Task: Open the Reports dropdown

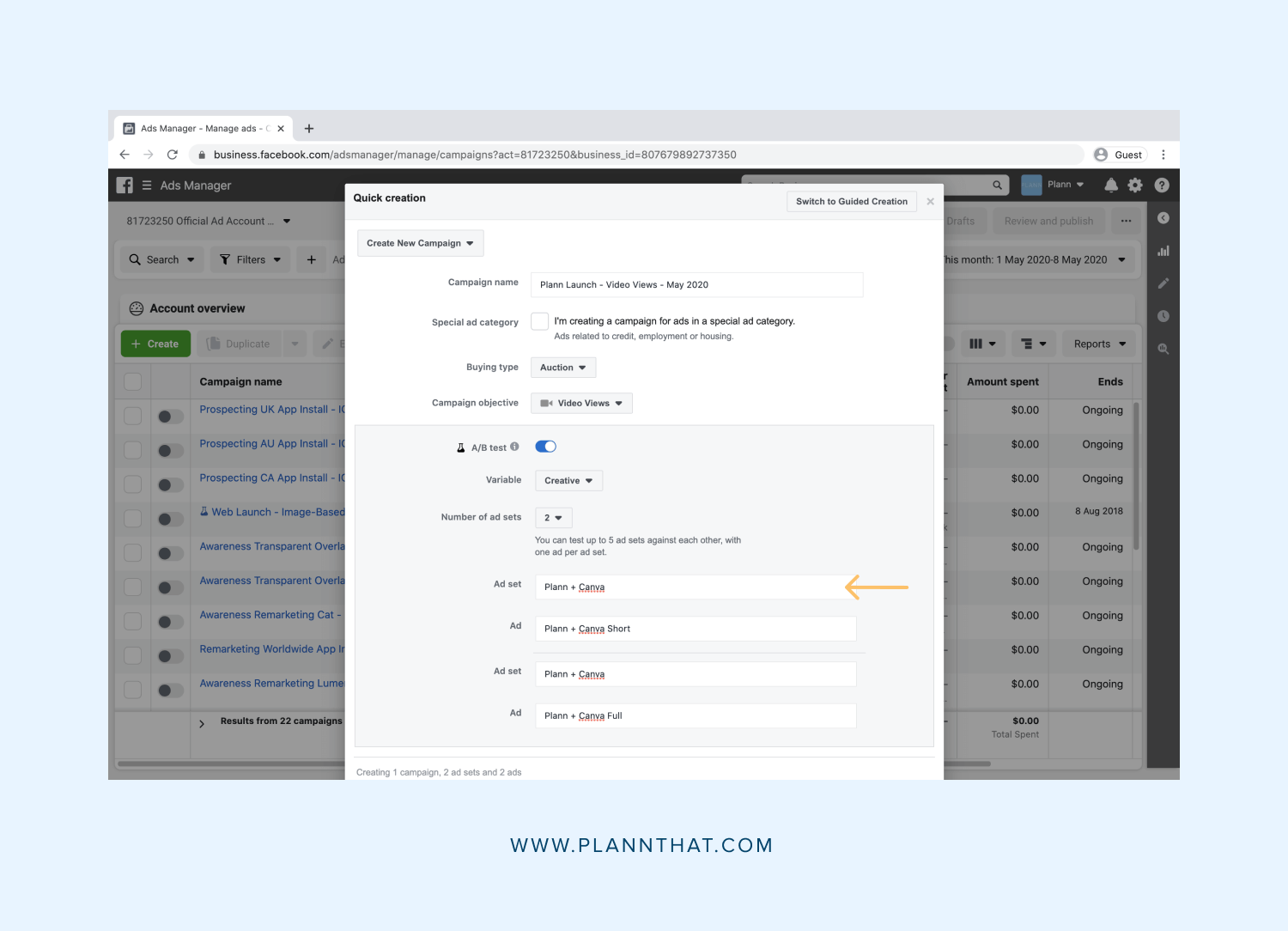Action: (1100, 344)
